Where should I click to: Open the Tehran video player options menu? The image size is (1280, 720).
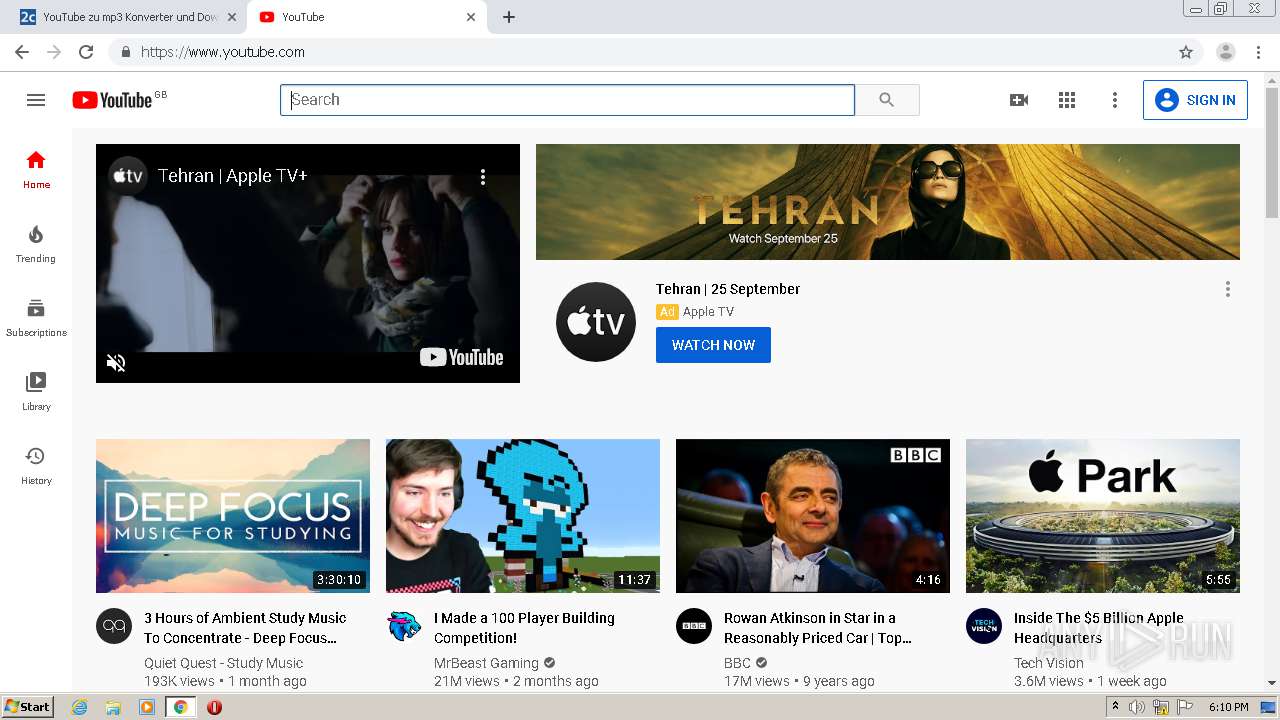(x=483, y=177)
